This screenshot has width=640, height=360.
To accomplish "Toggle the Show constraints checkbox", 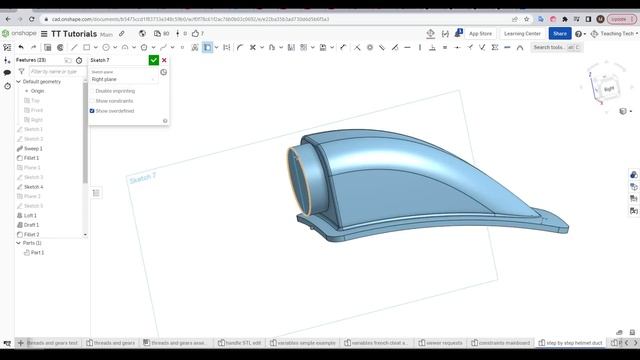I will click(92, 101).
